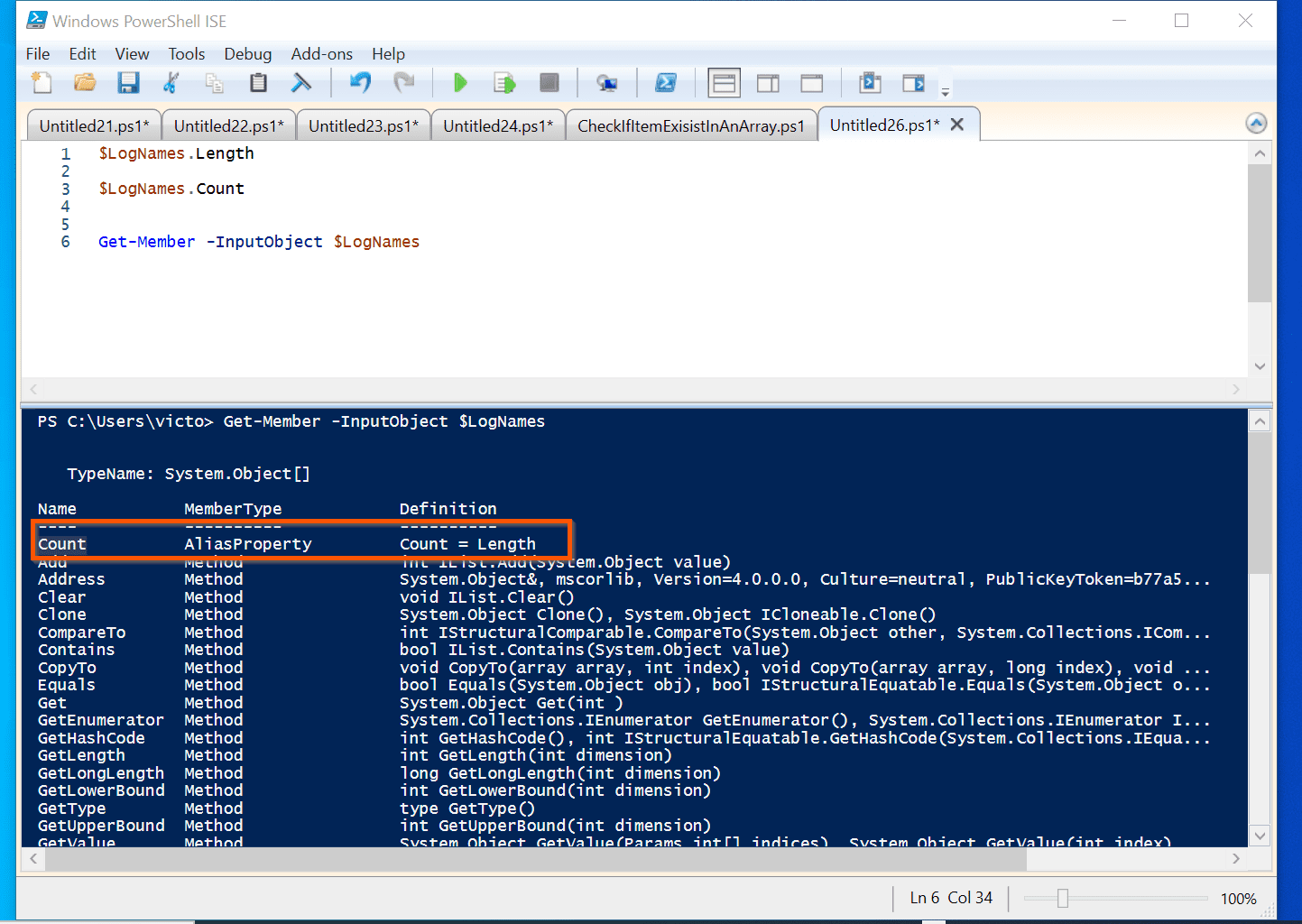Start PowerShell.exe in a separate window
Image resolution: width=1302 pixels, height=924 pixels.
tap(666, 83)
